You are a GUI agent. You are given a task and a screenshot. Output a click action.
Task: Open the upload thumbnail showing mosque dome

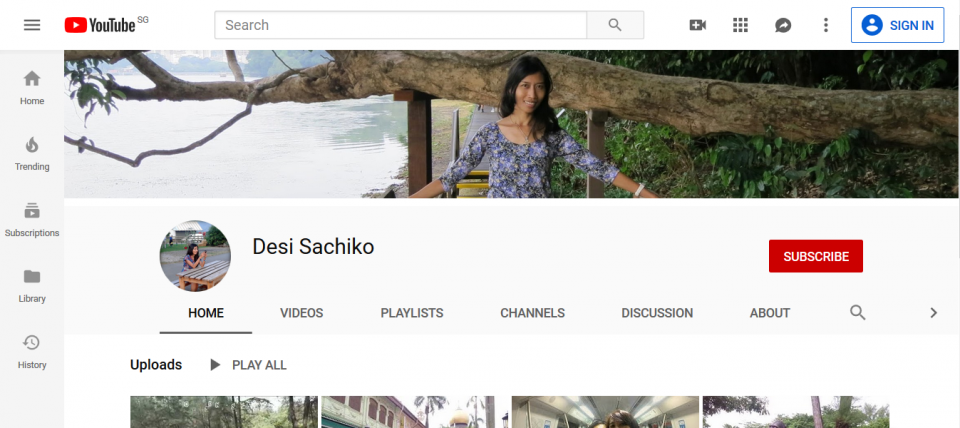coord(414,412)
